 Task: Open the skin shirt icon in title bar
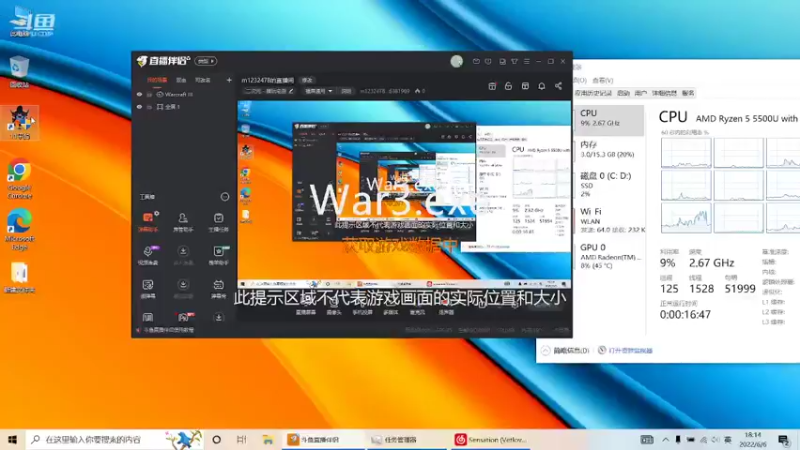pos(514,61)
